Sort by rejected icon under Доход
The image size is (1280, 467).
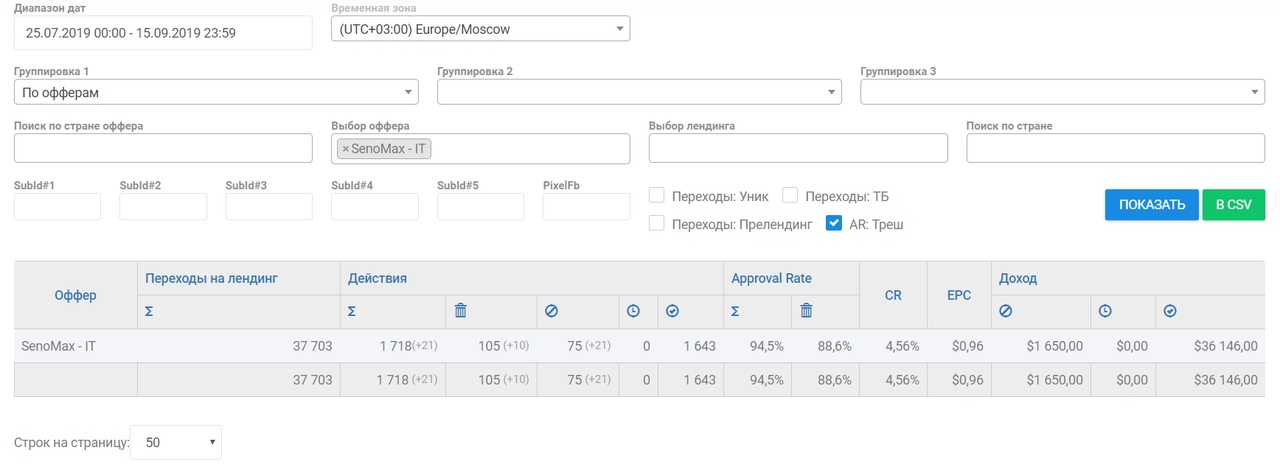[x=1006, y=311]
